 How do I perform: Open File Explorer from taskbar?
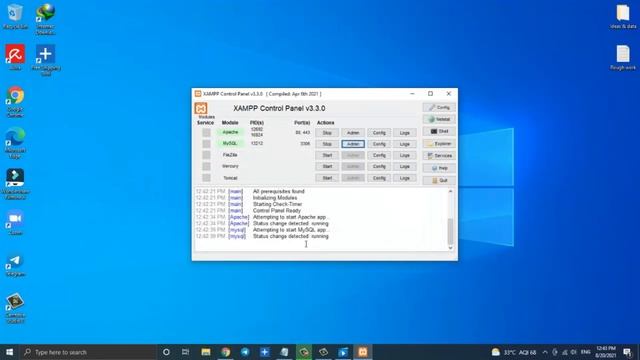tap(206, 352)
